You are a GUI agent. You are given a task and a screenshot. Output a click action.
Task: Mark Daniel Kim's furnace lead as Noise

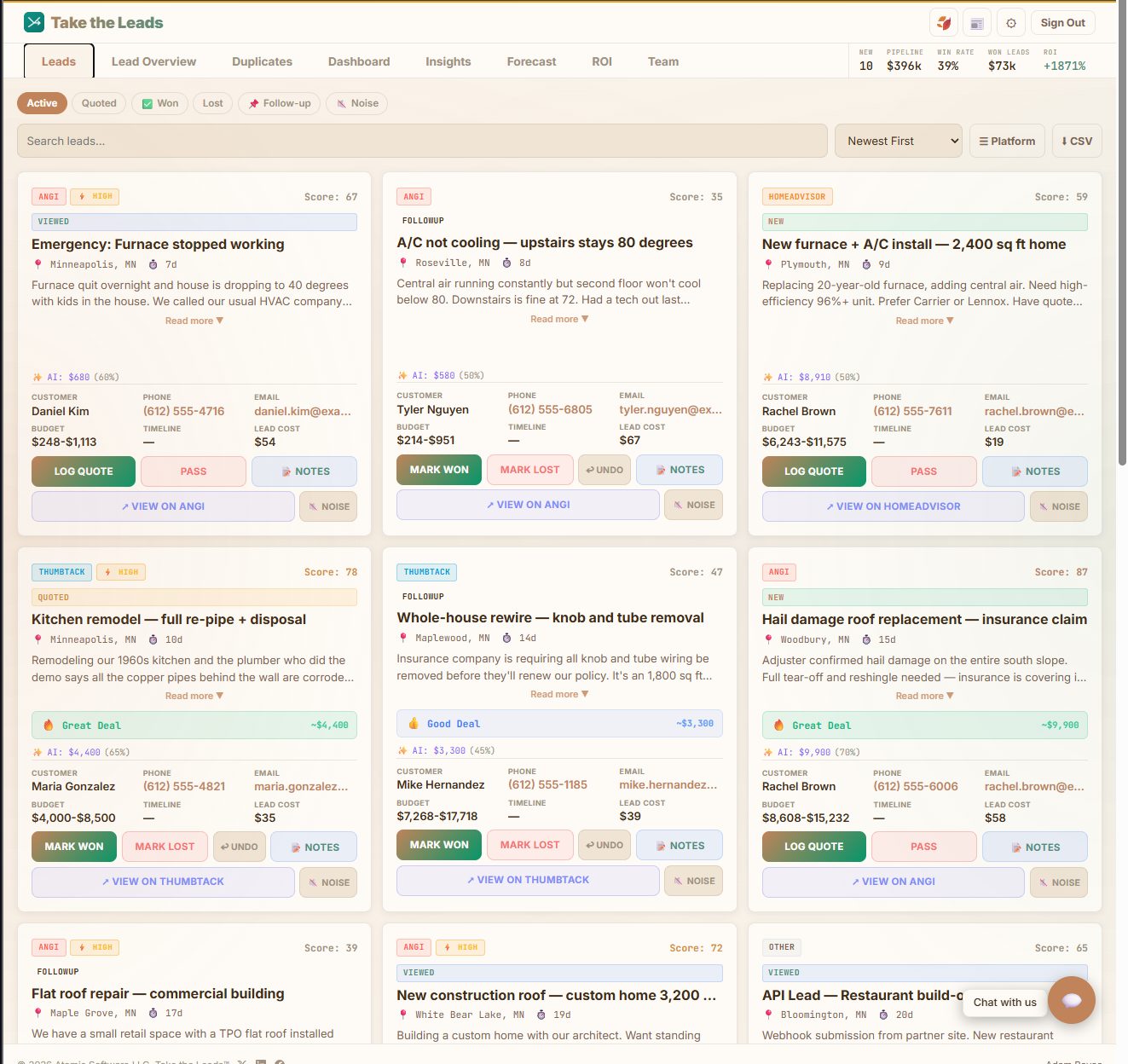[328, 506]
